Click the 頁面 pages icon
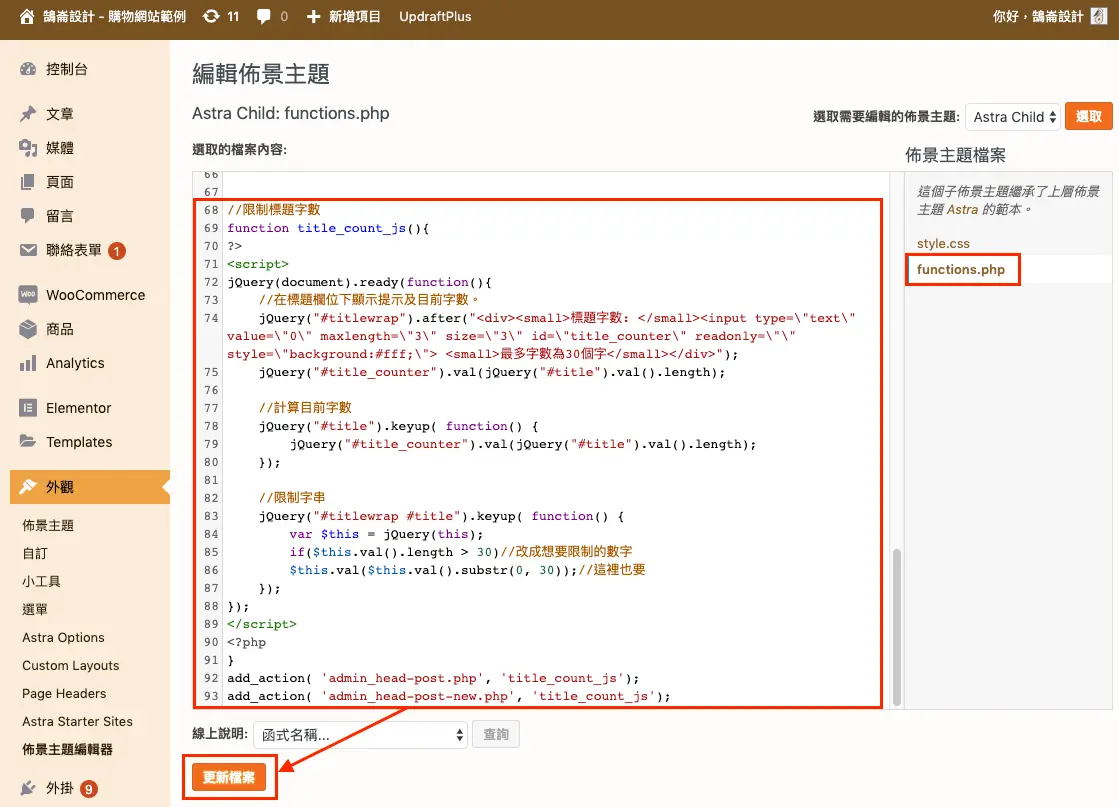Image resolution: width=1119 pixels, height=807 pixels. (28, 182)
